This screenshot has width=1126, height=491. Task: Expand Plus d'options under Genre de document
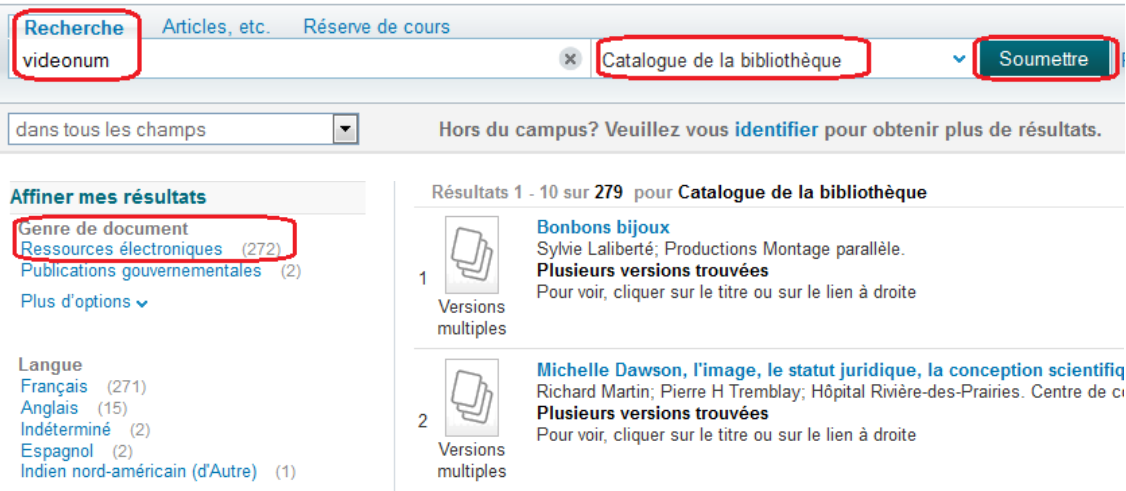[x=85, y=302]
